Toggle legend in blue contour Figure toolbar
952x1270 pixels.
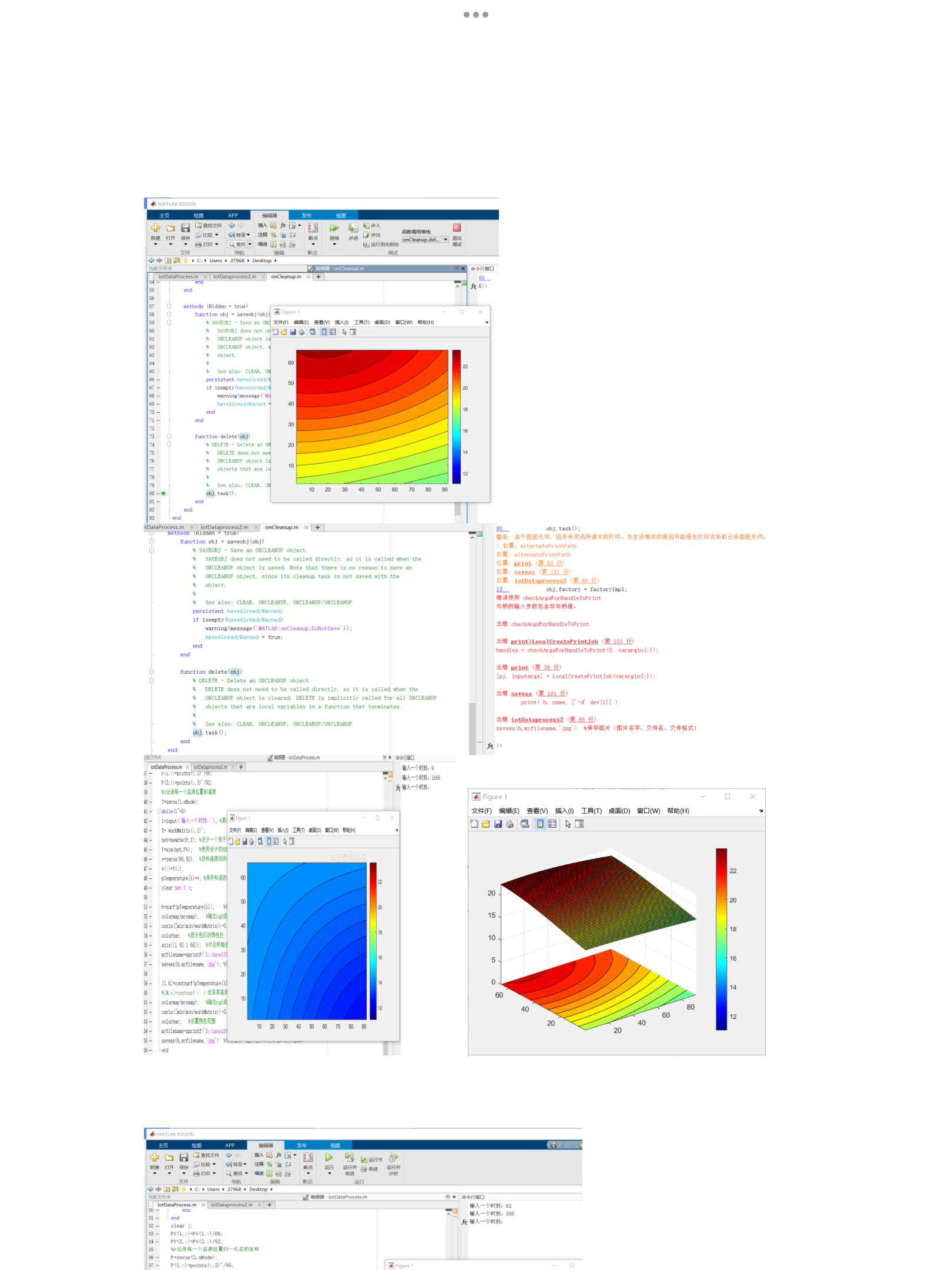click(x=276, y=841)
